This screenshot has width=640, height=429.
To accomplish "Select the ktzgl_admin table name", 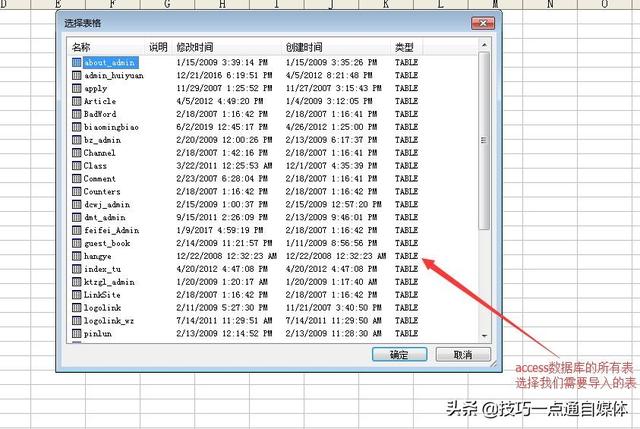I will pyautogui.click(x=109, y=282).
